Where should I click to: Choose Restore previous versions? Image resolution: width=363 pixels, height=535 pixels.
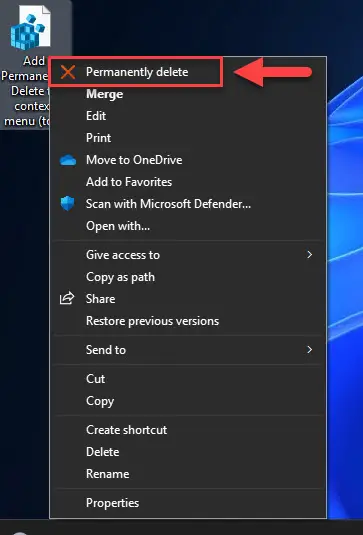click(188, 321)
